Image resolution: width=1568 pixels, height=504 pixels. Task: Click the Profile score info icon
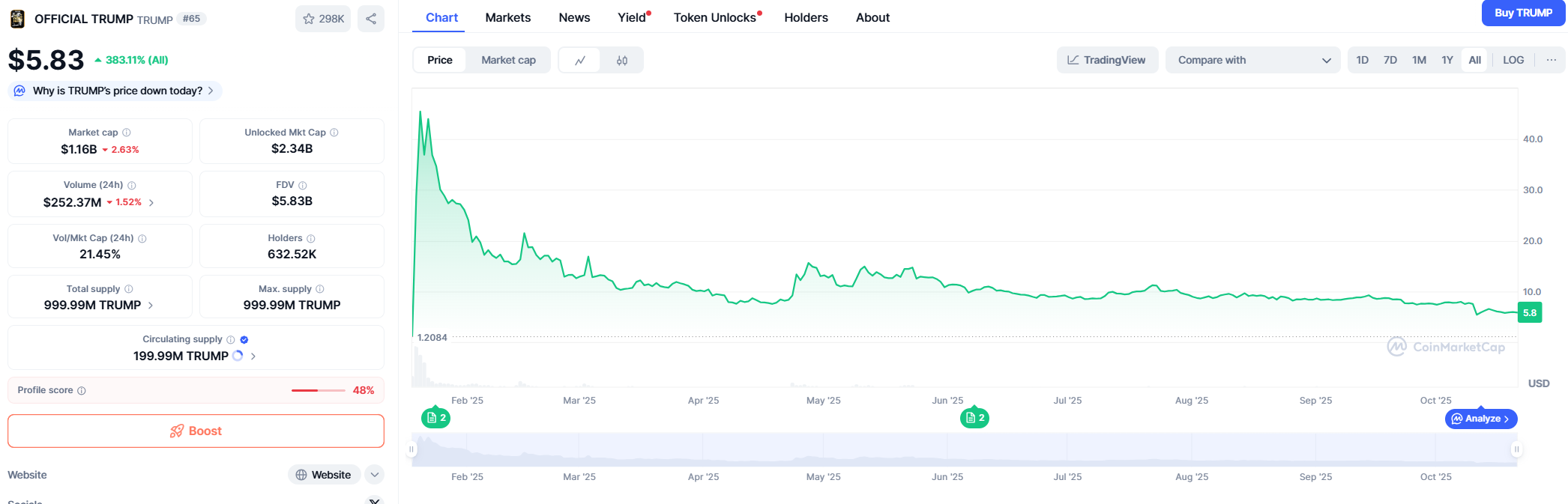(82, 391)
